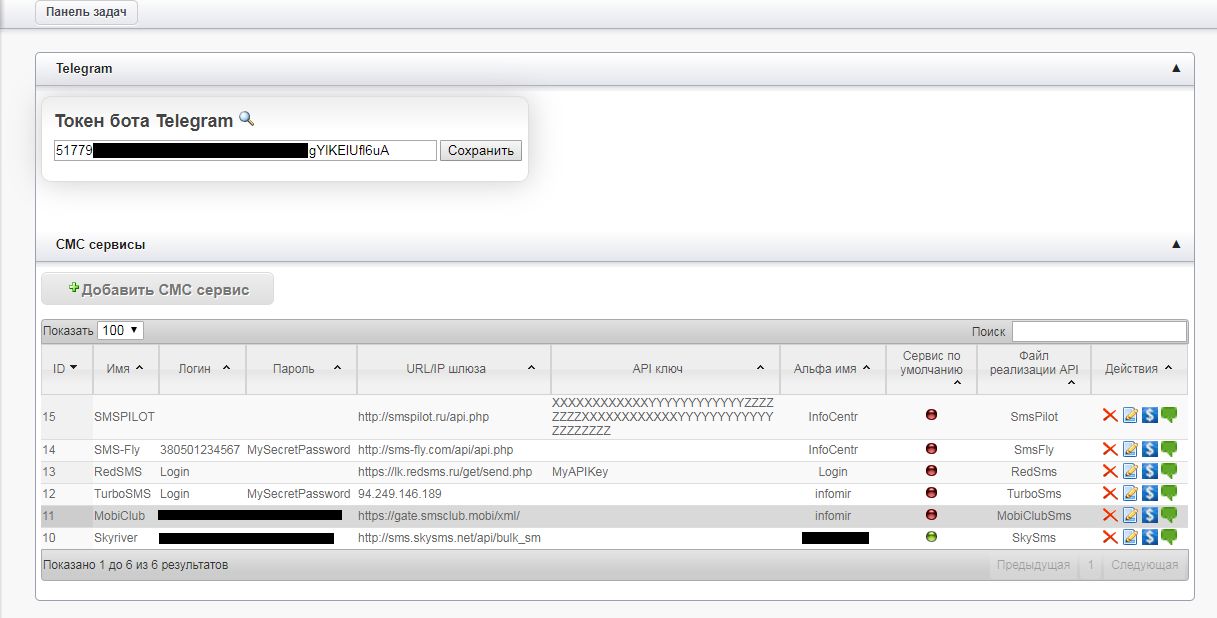
Task: Edit the Skyriver service entry
Action: pos(1130,537)
